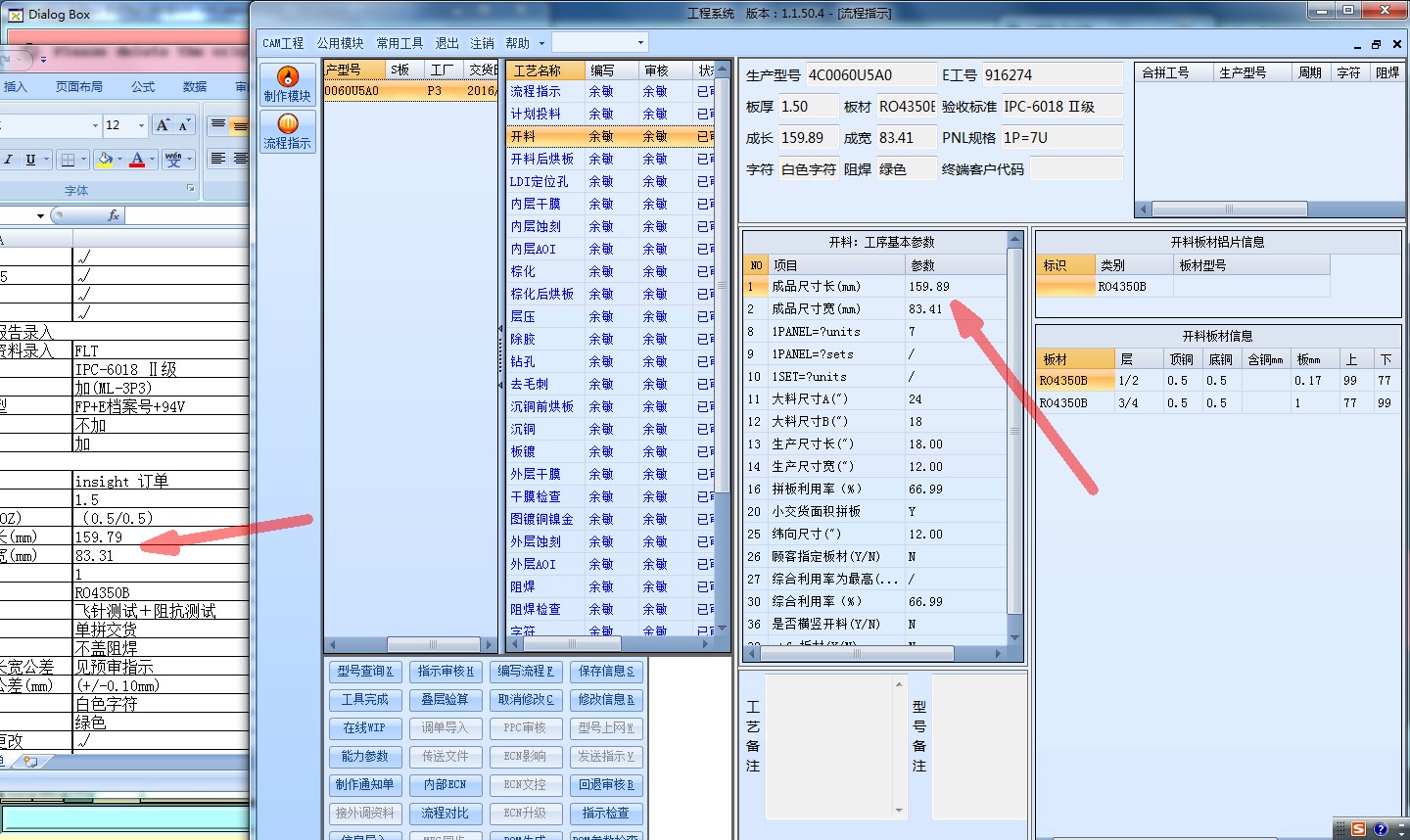Expand underline style dropdown arrow

tap(45, 159)
